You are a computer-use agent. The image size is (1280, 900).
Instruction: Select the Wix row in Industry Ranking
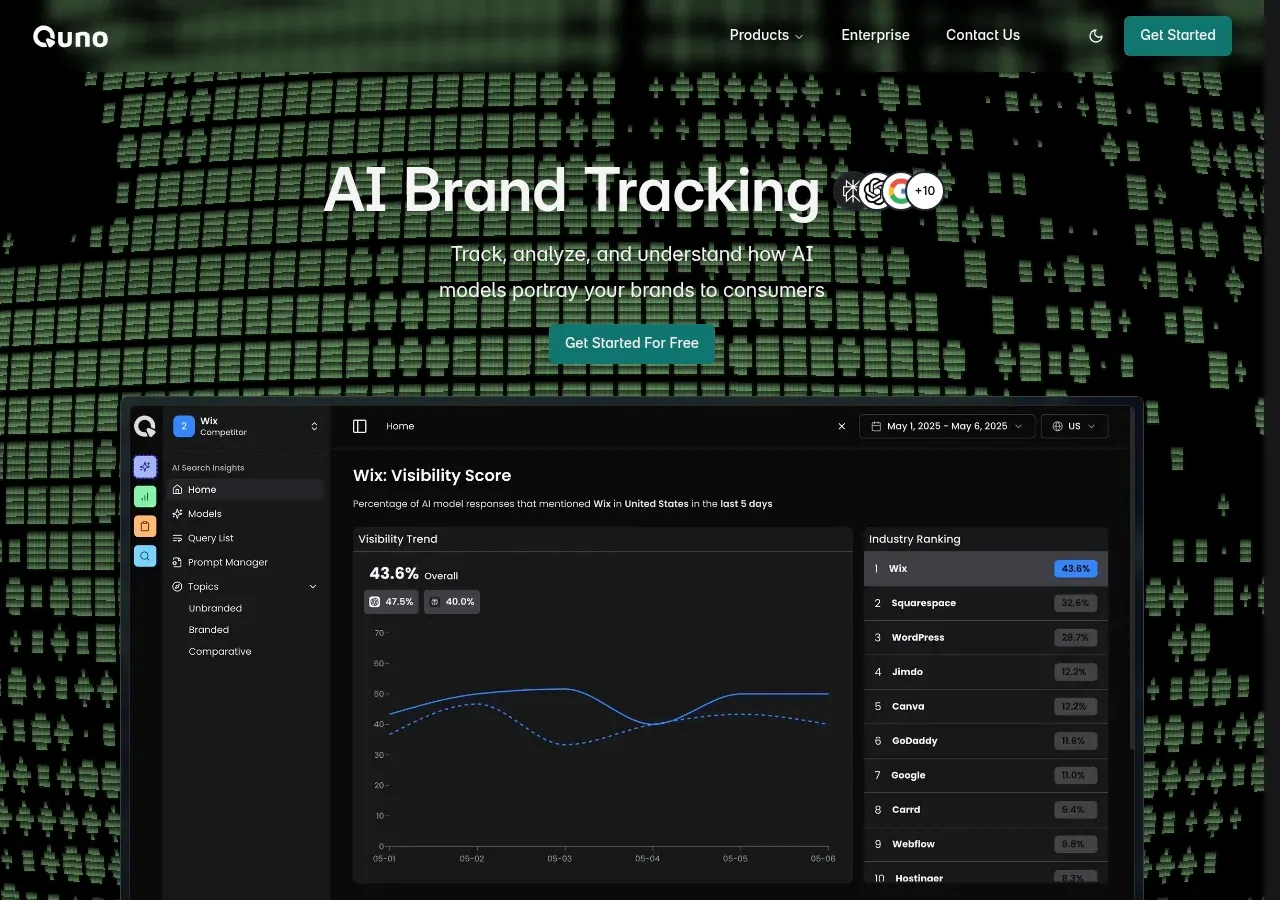(x=986, y=569)
